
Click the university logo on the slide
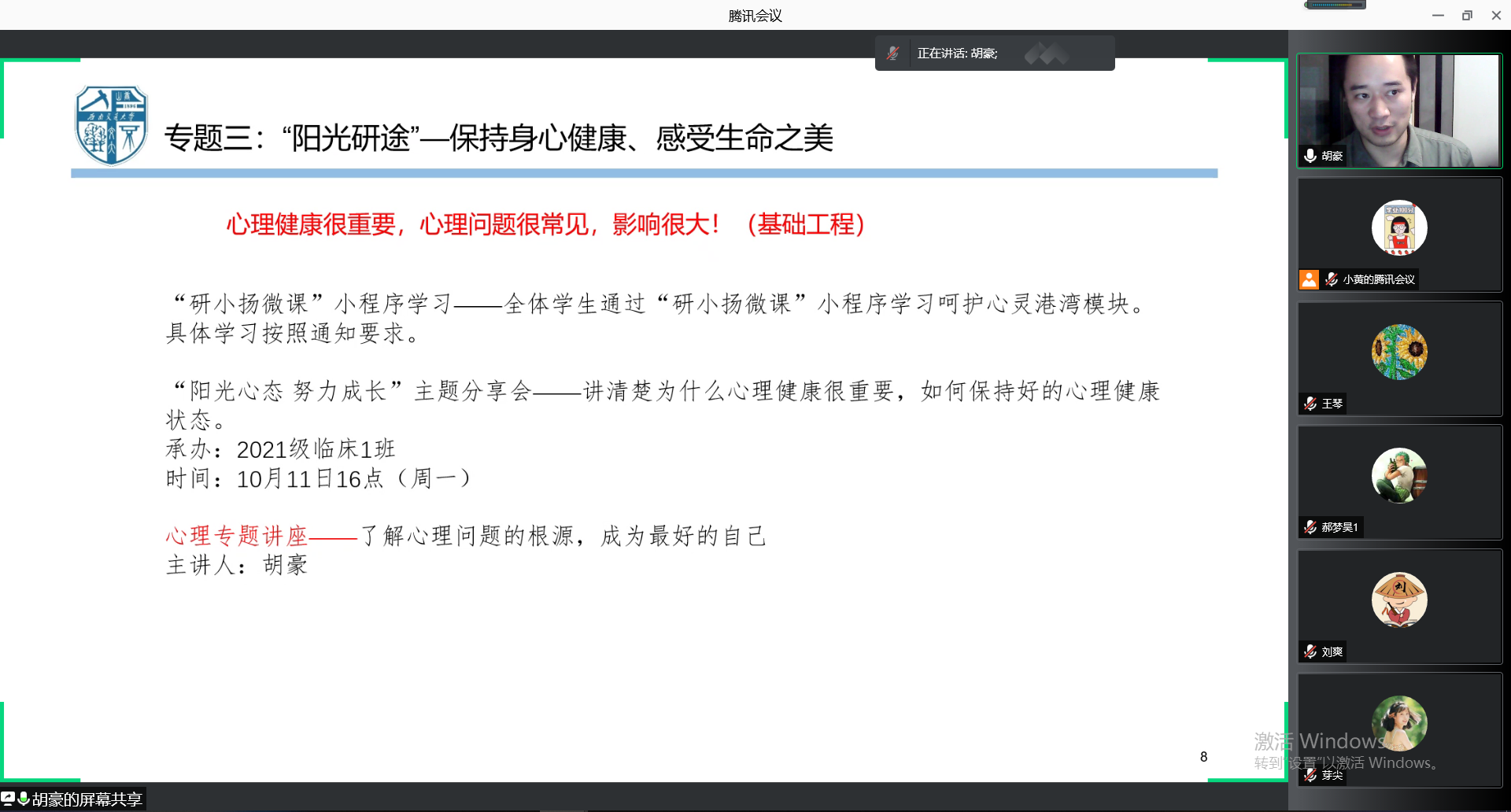click(x=111, y=126)
